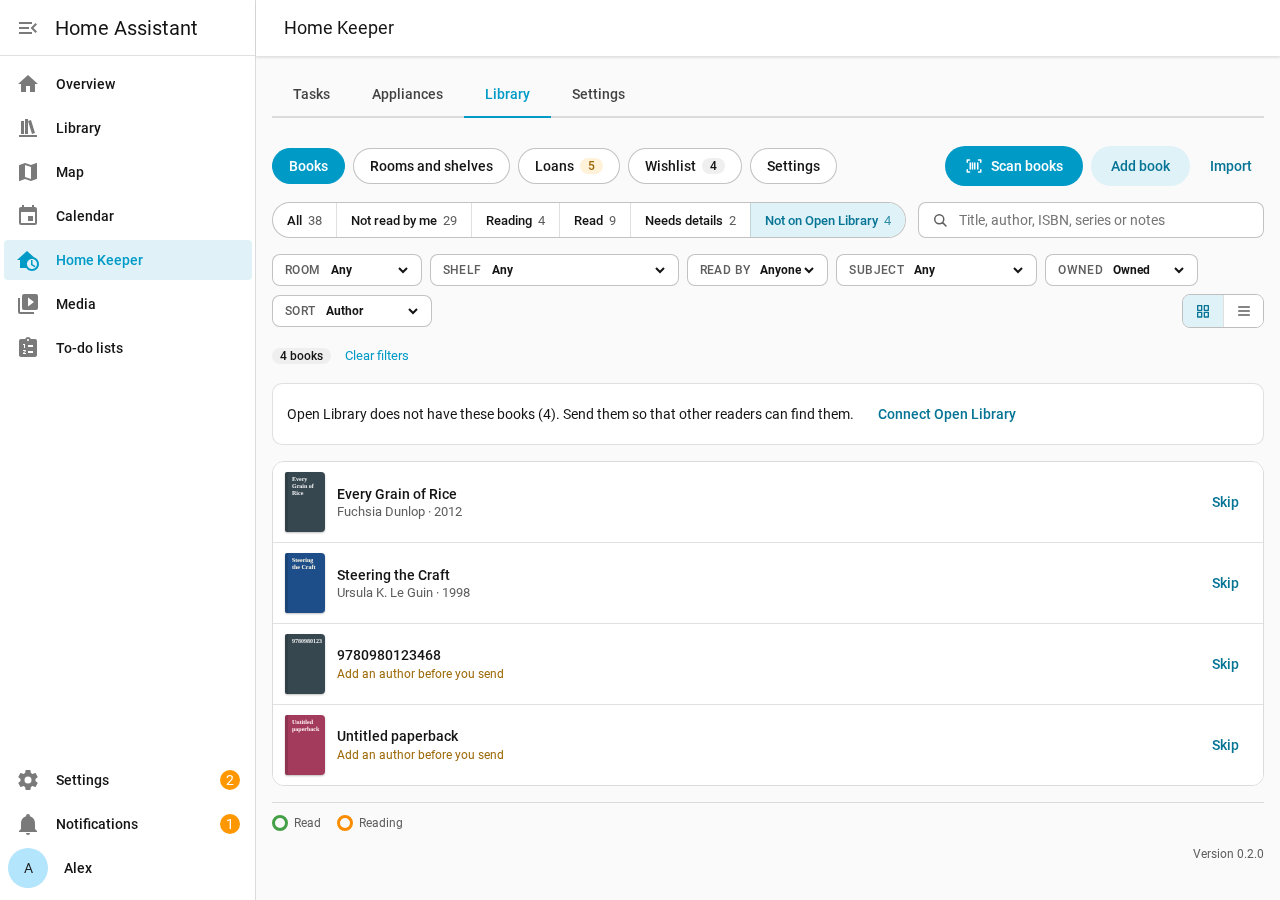Filter by Not read by me
This screenshot has width=1280, height=900.
404,221
